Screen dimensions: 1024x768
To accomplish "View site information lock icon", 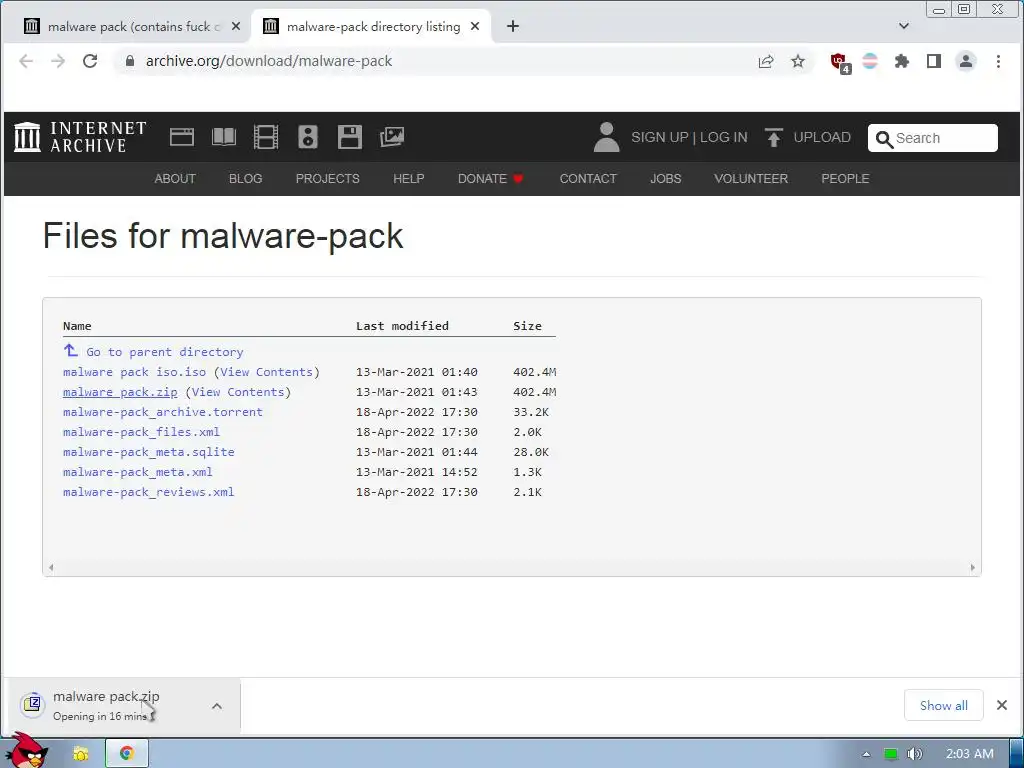I will pyautogui.click(x=130, y=61).
